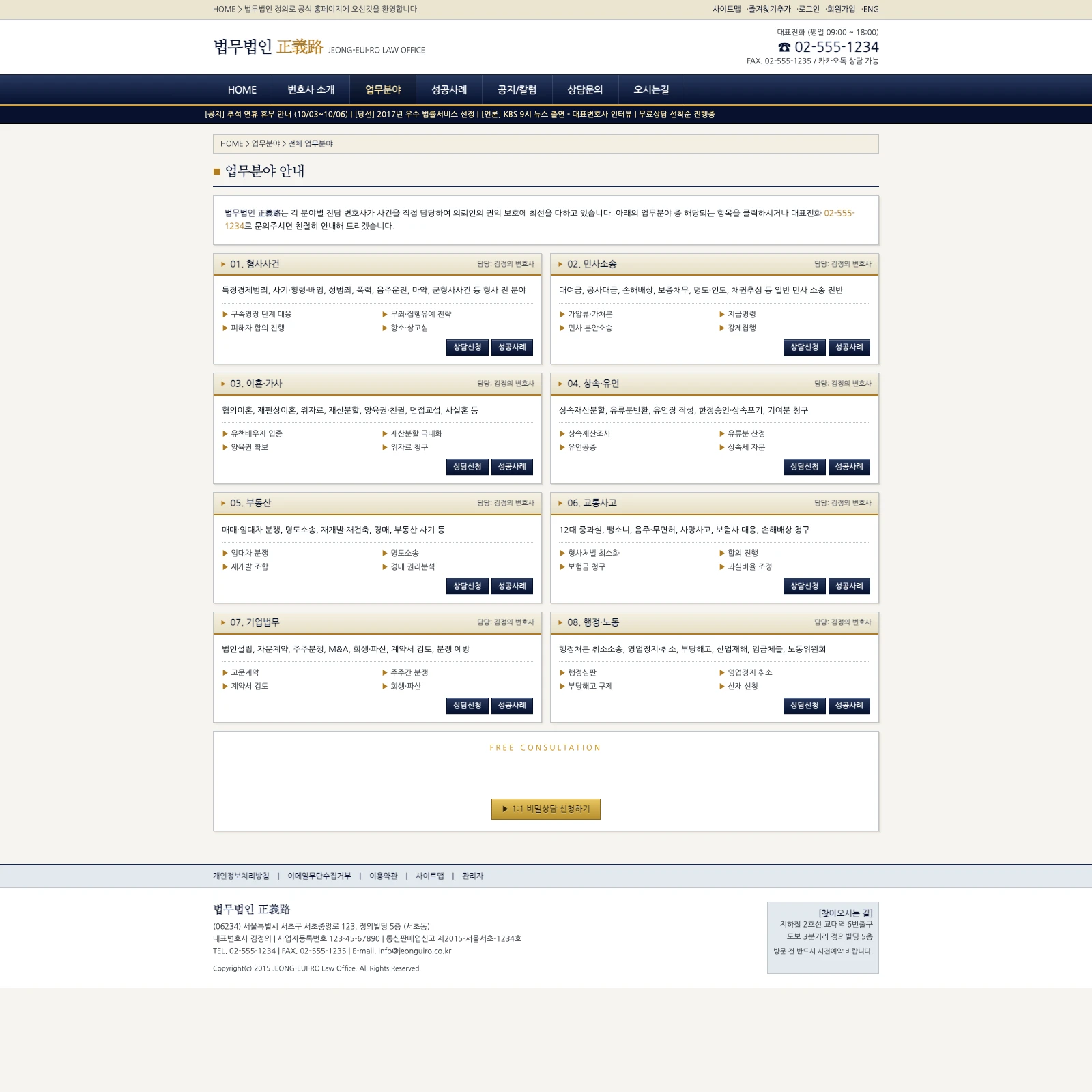This screenshot has width=1092, height=1092.
Task: Click the triangle bullet beside 구속영장 단계 대응
Action: pos(225,315)
